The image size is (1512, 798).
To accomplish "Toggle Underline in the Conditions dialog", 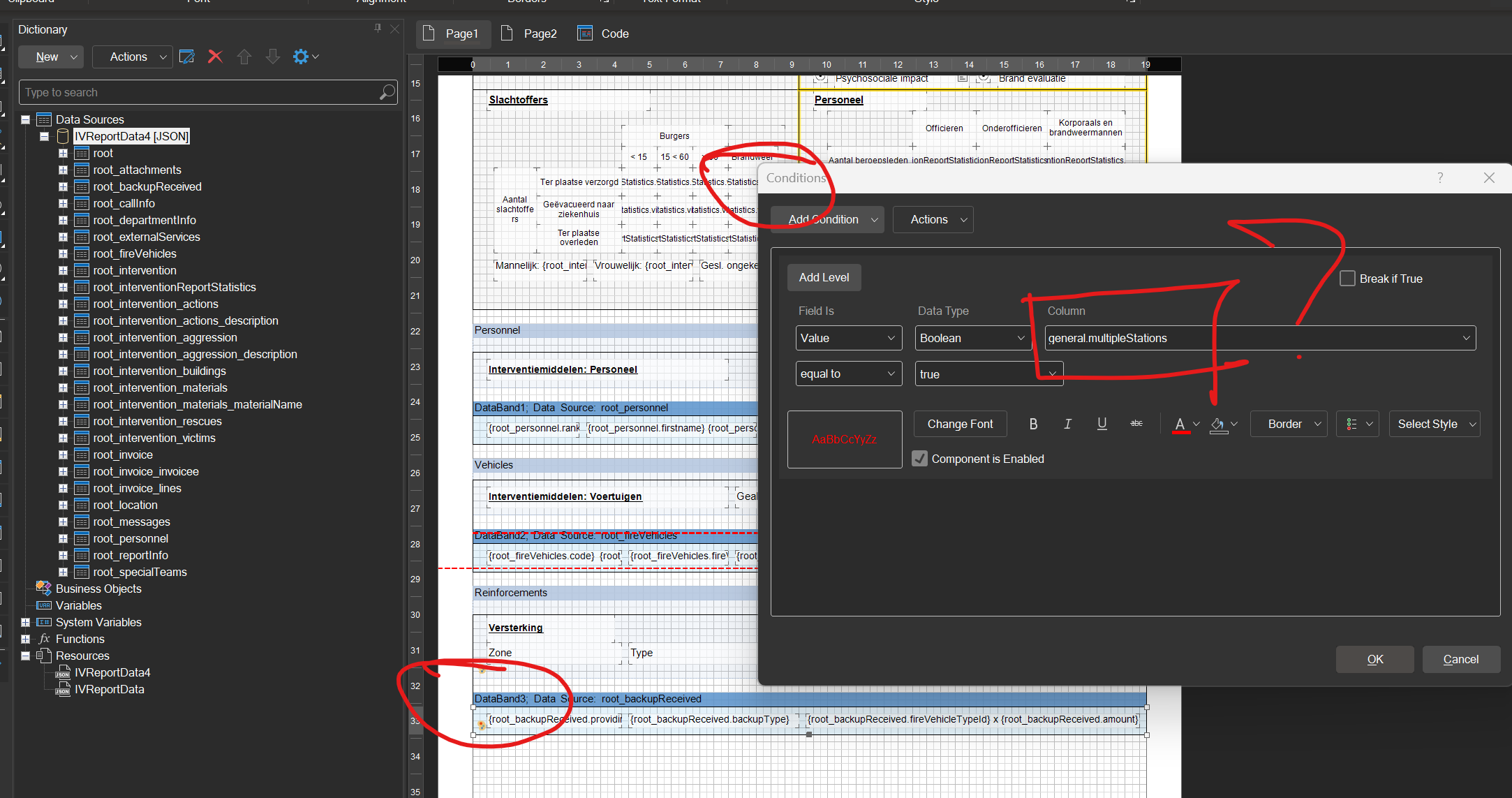I will click(1102, 424).
